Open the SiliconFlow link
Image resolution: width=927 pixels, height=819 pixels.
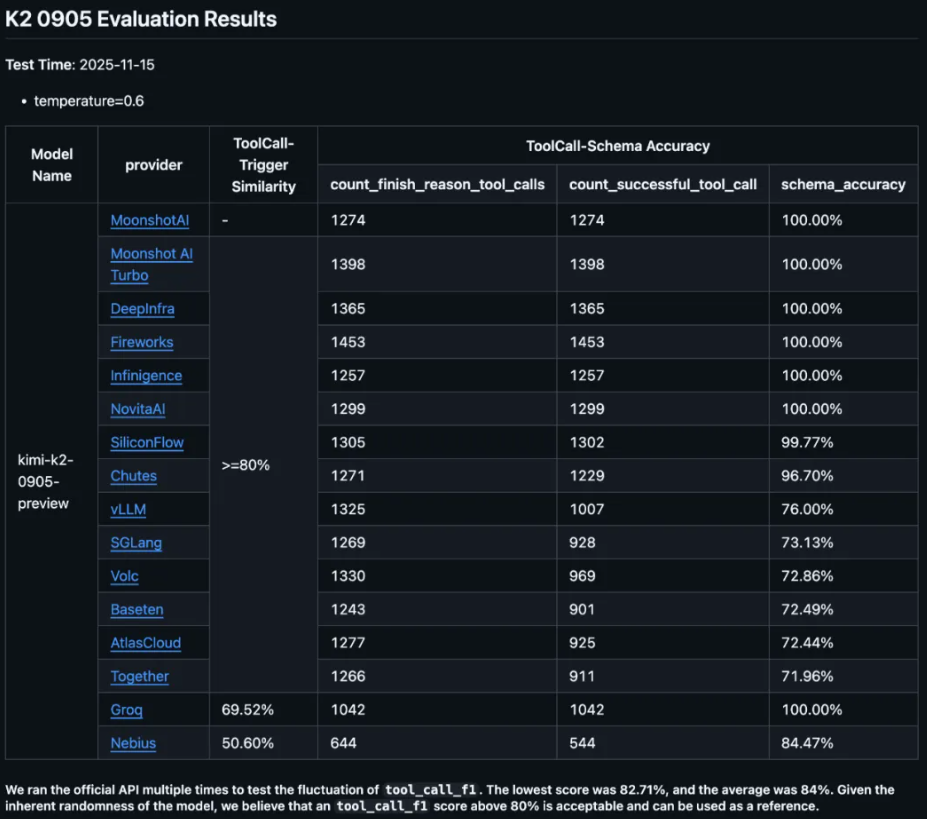[147, 442]
